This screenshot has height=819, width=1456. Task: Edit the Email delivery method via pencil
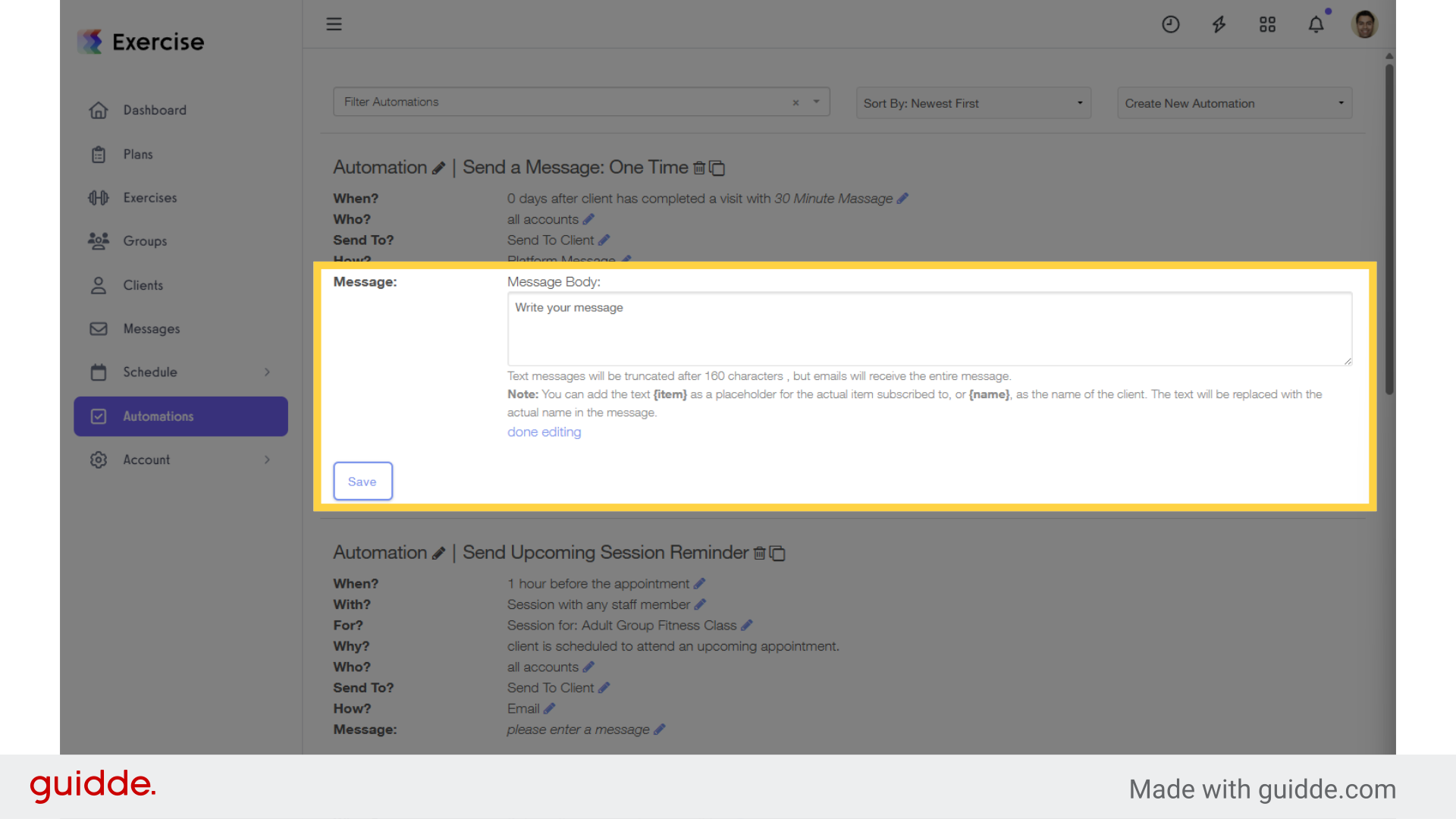(550, 708)
